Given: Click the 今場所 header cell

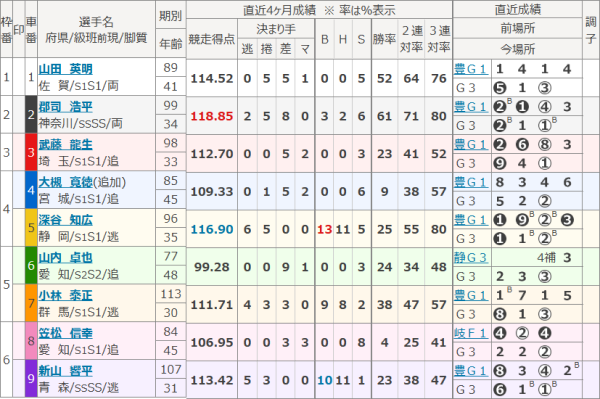Looking at the screenshot, I should click(517, 49).
